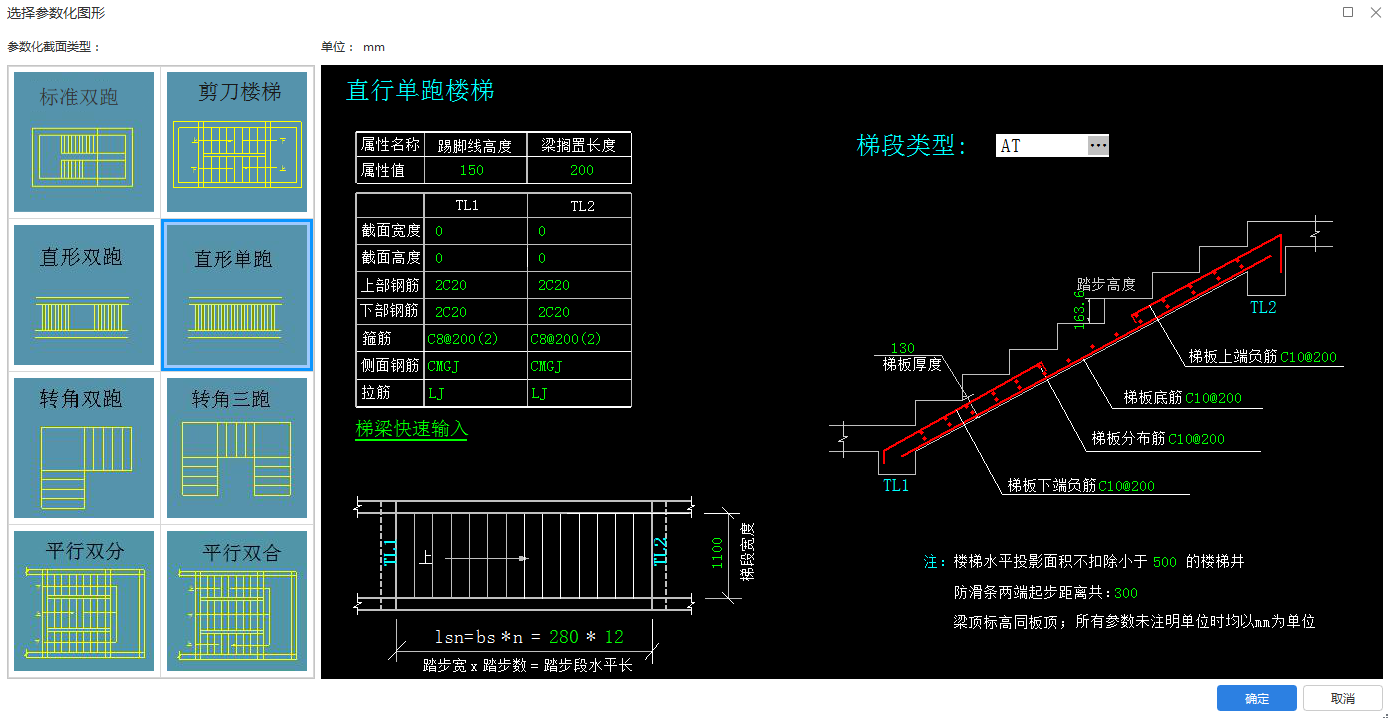This screenshot has height=718, width=1389.
Task: Select the 平行双分 stair type thumbnail
Action: tap(84, 601)
